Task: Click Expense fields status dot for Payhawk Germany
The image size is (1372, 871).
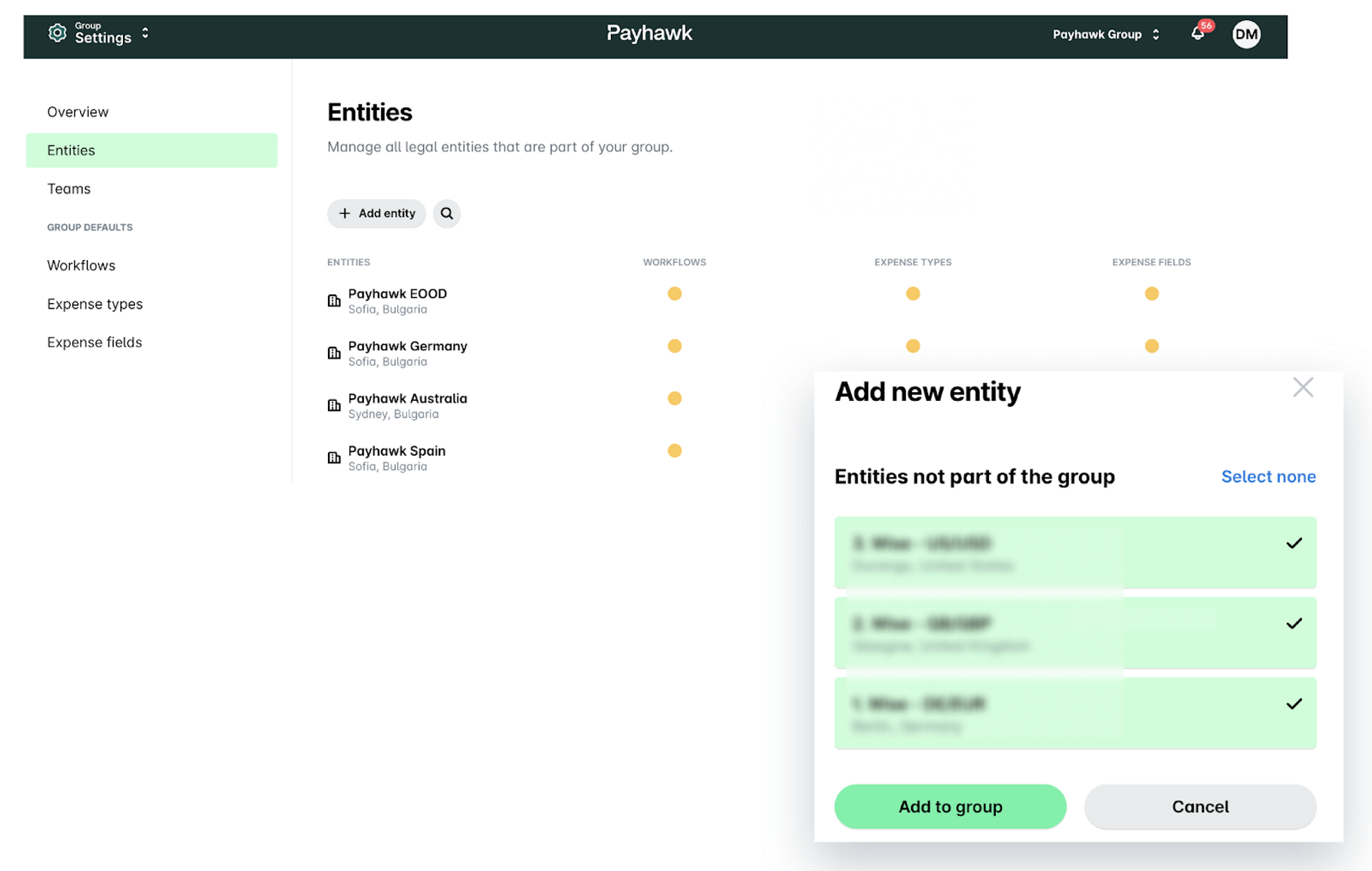Action: point(1152,346)
